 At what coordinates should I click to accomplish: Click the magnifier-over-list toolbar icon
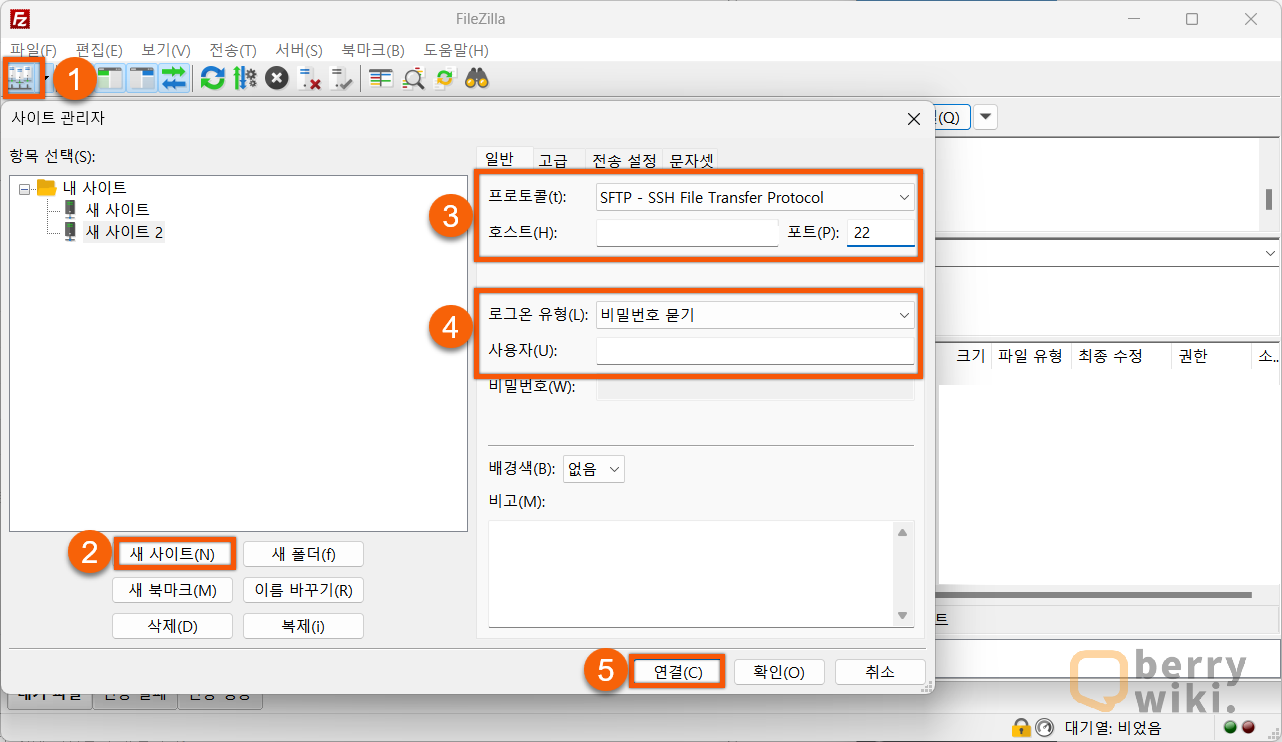[x=412, y=78]
